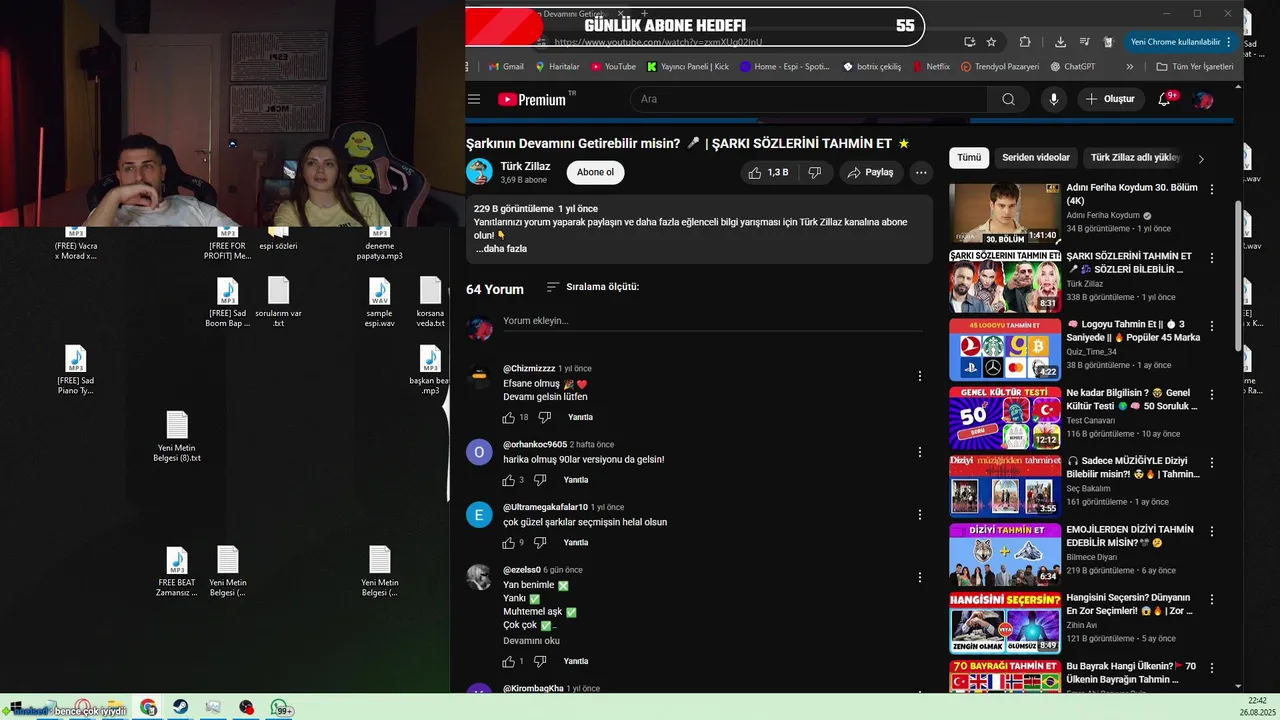Image resolution: width=1280 pixels, height=720 pixels.
Task: Open the Sıralama ölçütü sort dropdown
Action: tap(593, 287)
